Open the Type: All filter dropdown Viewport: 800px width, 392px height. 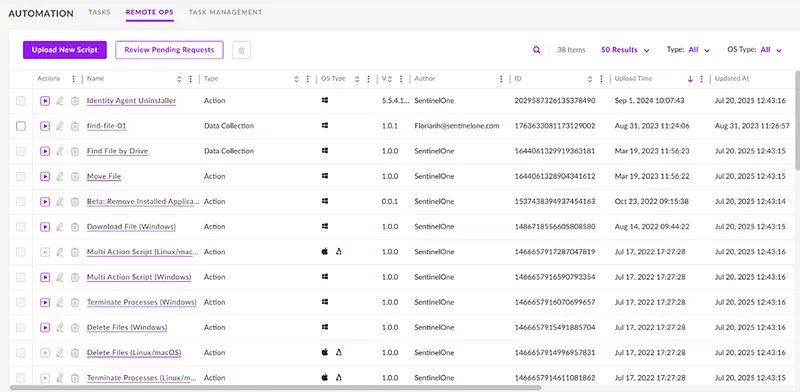point(688,50)
